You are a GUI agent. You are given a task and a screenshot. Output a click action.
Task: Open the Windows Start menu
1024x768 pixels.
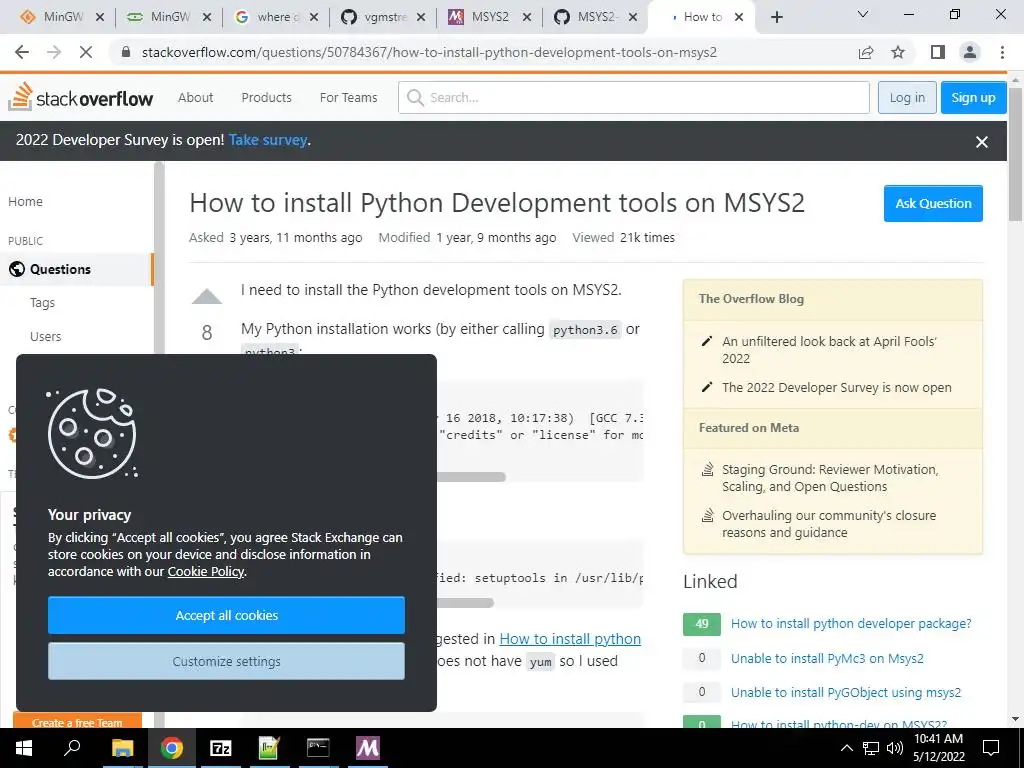(x=24, y=748)
